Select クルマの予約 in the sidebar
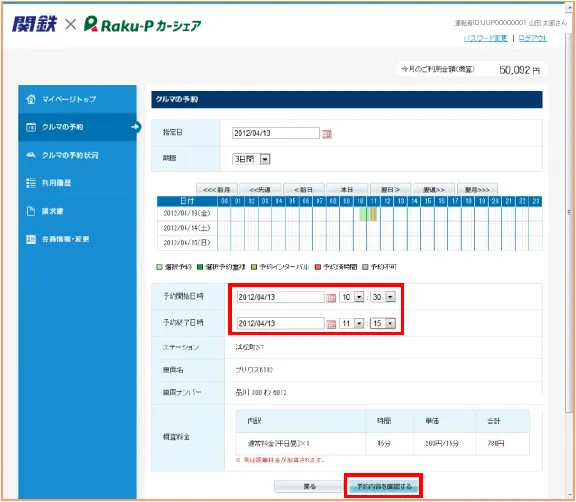 pos(78,127)
